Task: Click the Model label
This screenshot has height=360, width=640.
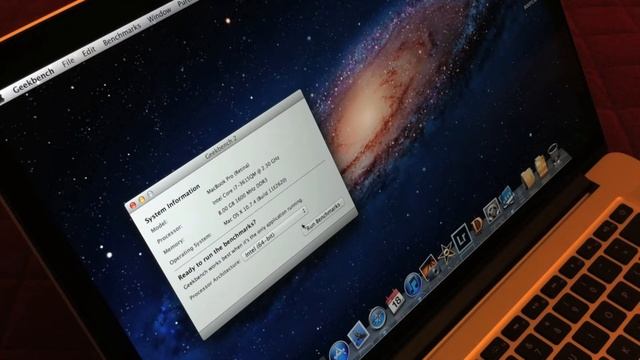Action: click(x=159, y=226)
